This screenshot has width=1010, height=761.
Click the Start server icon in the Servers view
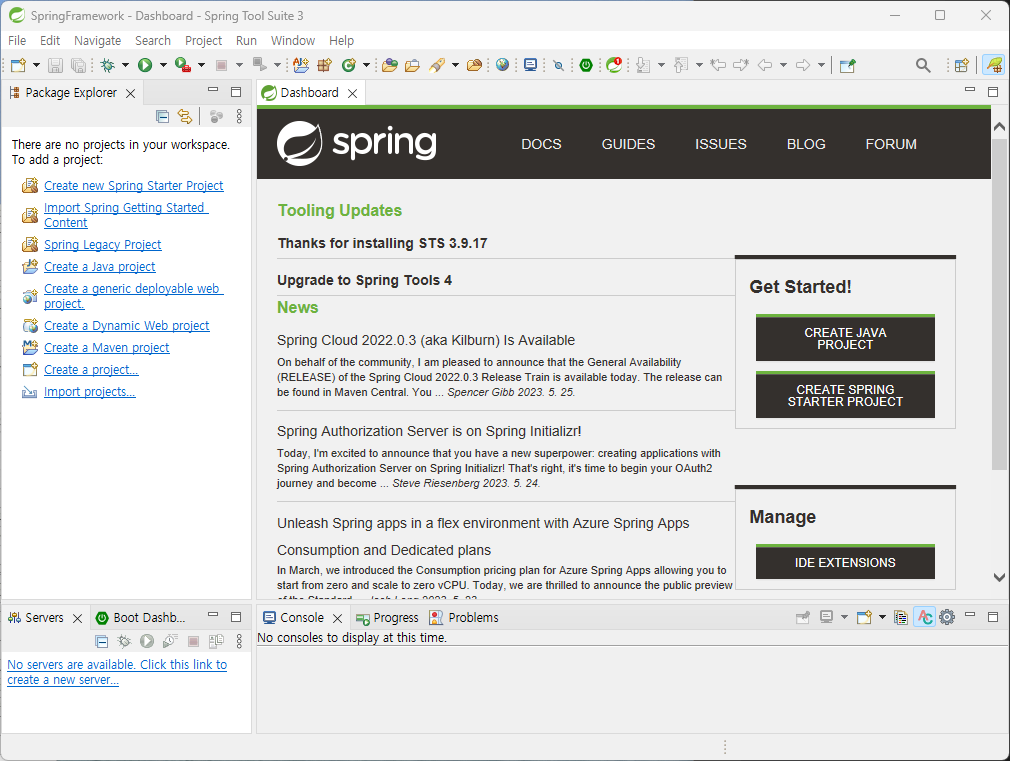click(147, 641)
